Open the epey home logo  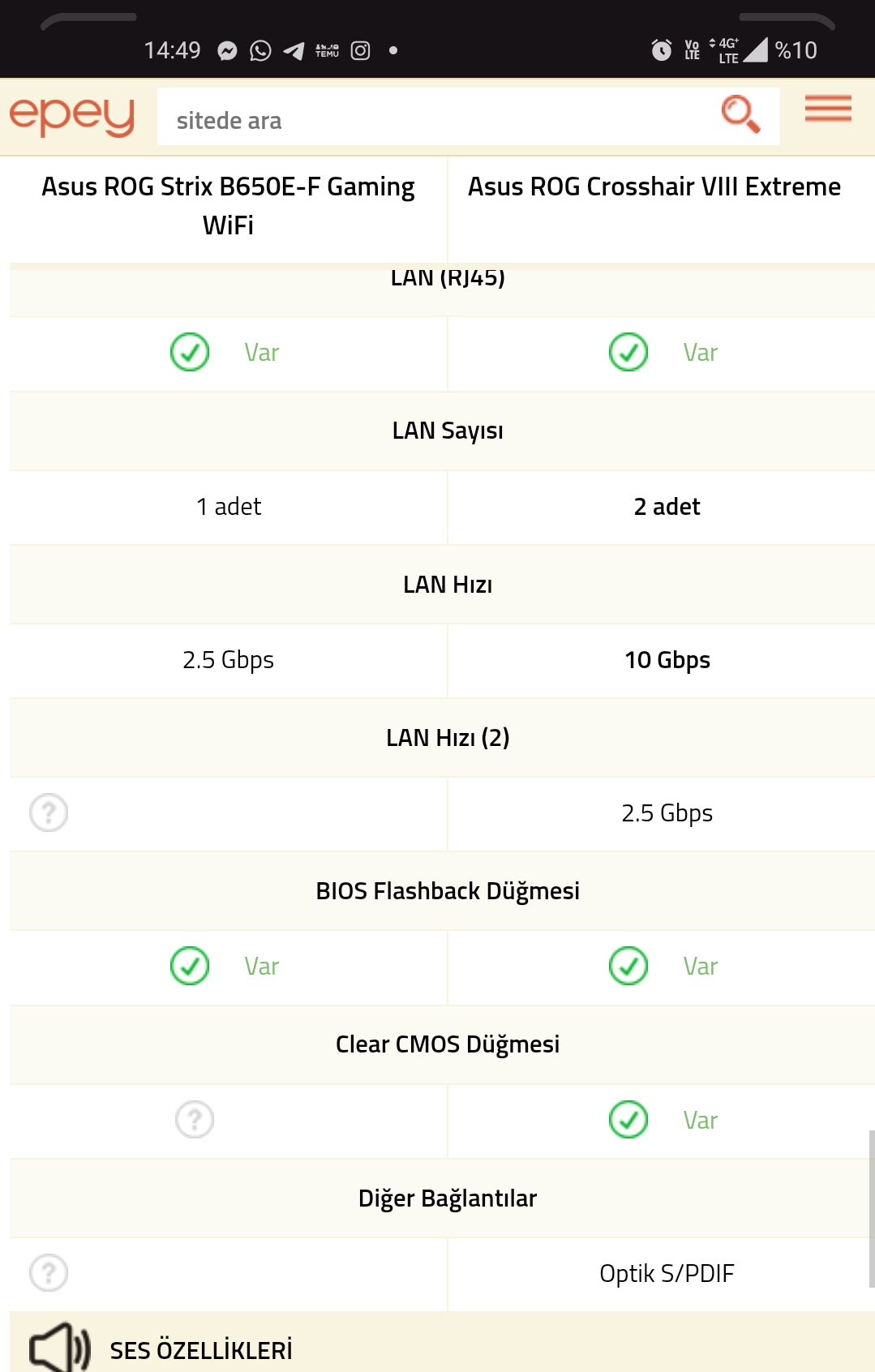pos(71,118)
